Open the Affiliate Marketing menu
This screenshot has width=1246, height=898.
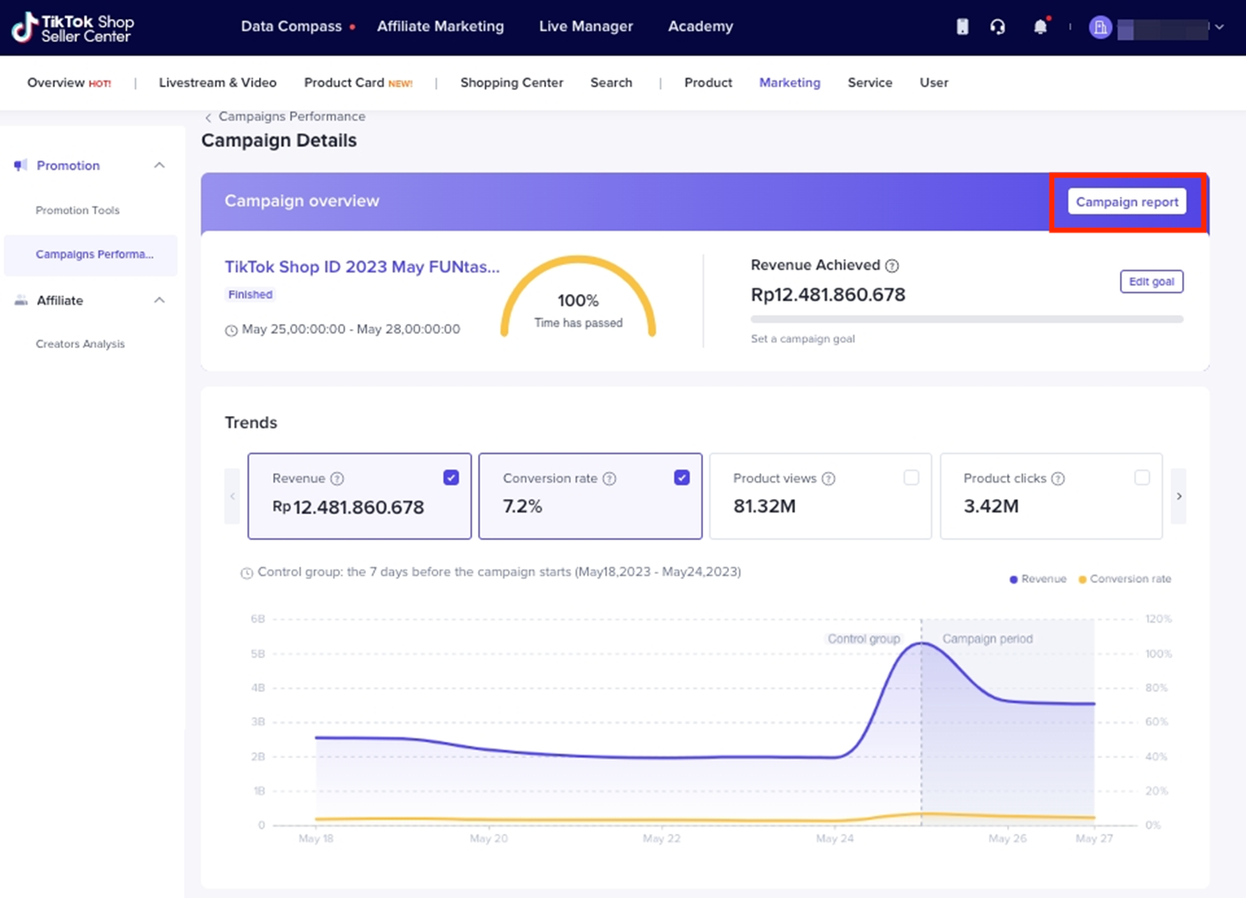tap(440, 27)
